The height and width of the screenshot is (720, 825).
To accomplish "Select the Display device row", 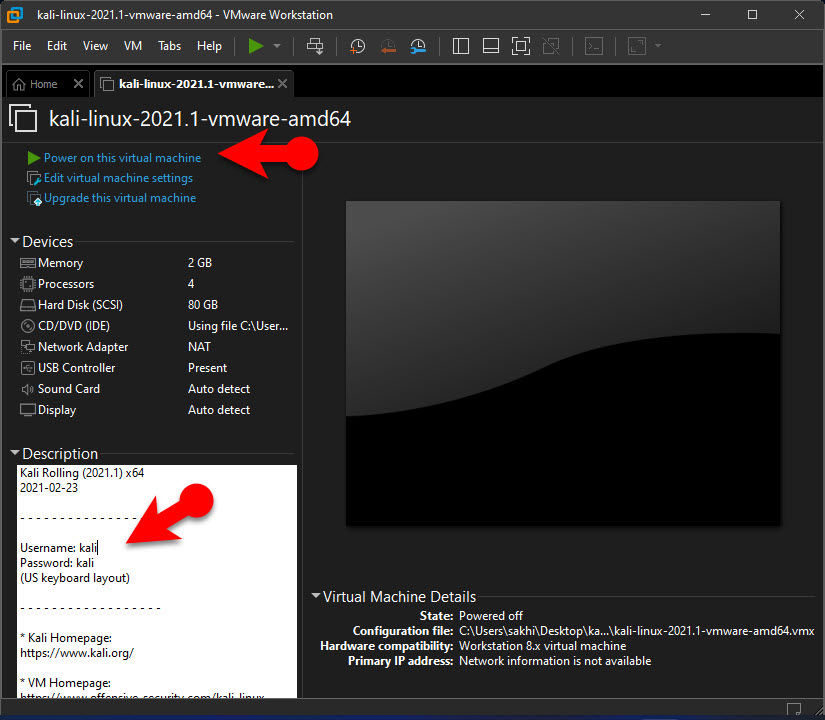I will click(x=155, y=410).
